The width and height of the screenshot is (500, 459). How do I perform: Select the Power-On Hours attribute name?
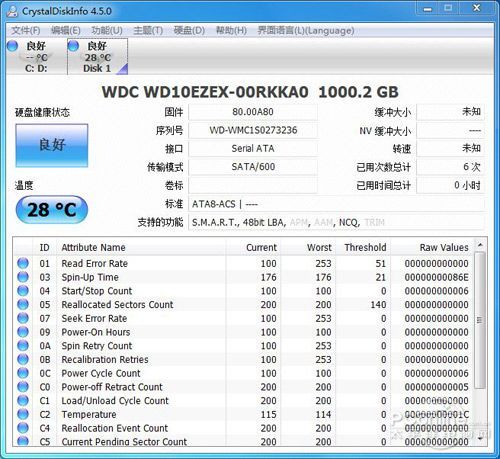click(x=96, y=332)
